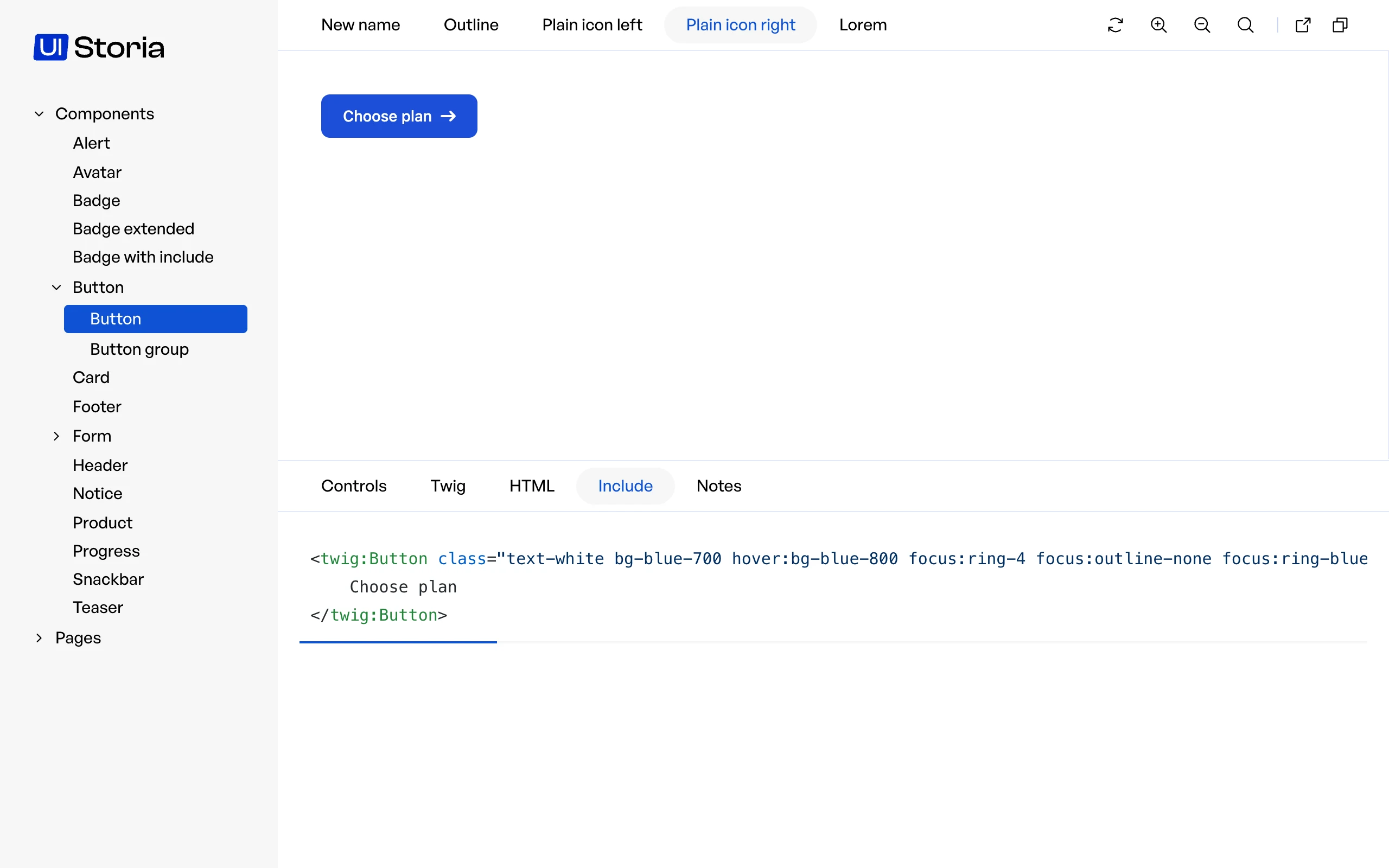Open preview in new window icon
Viewport: 1389px width, 868px height.
[1303, 25]
